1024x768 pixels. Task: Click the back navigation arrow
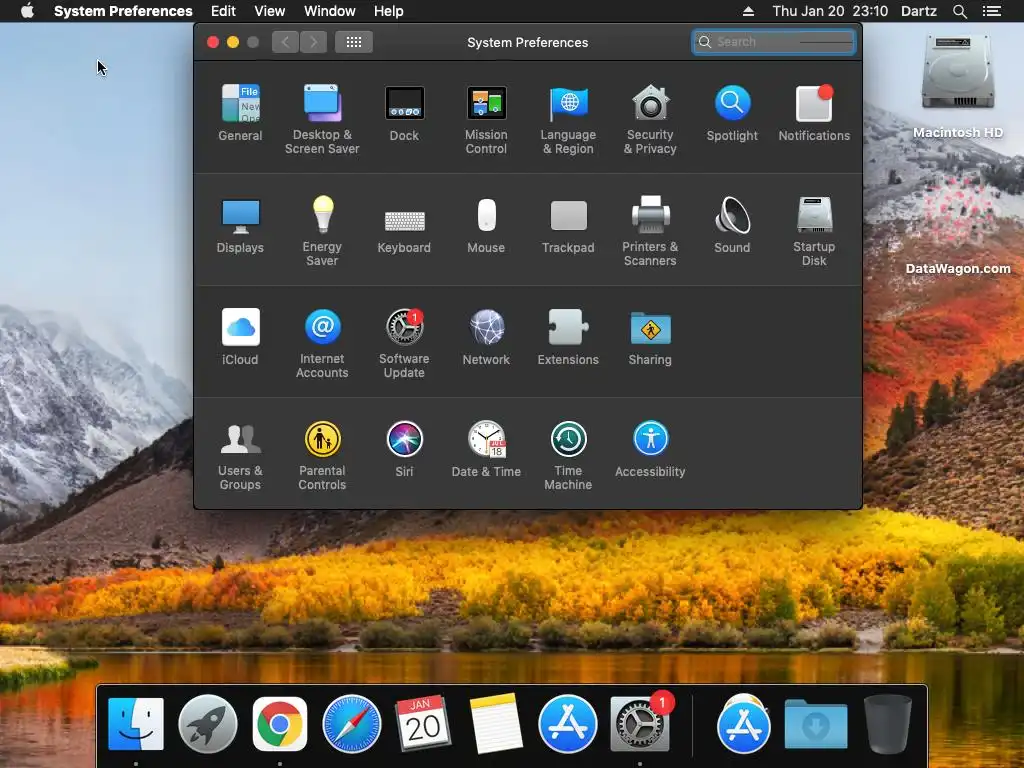[285, 42]
